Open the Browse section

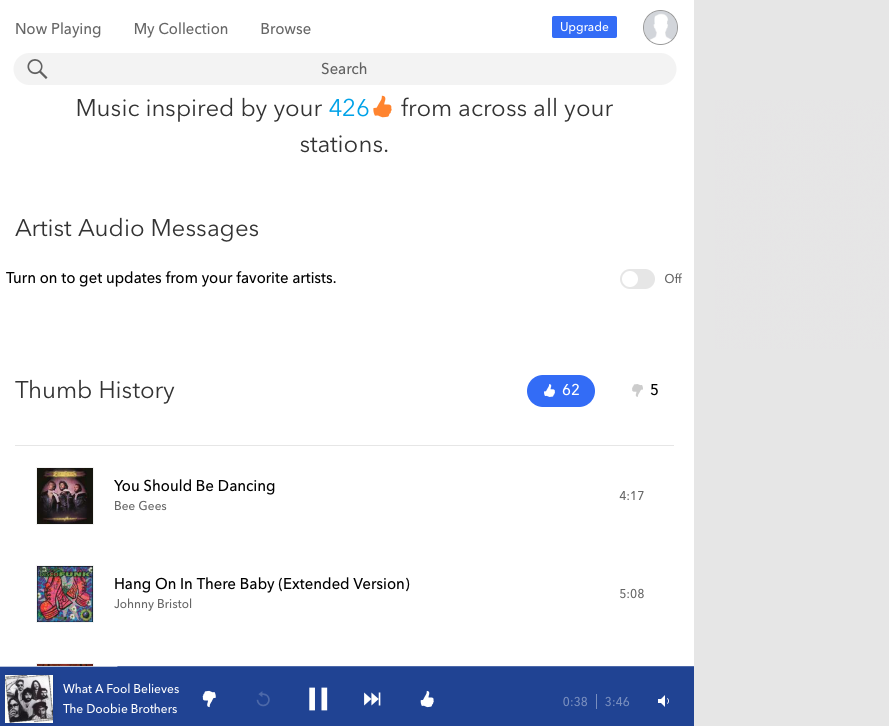pos(285,29)
